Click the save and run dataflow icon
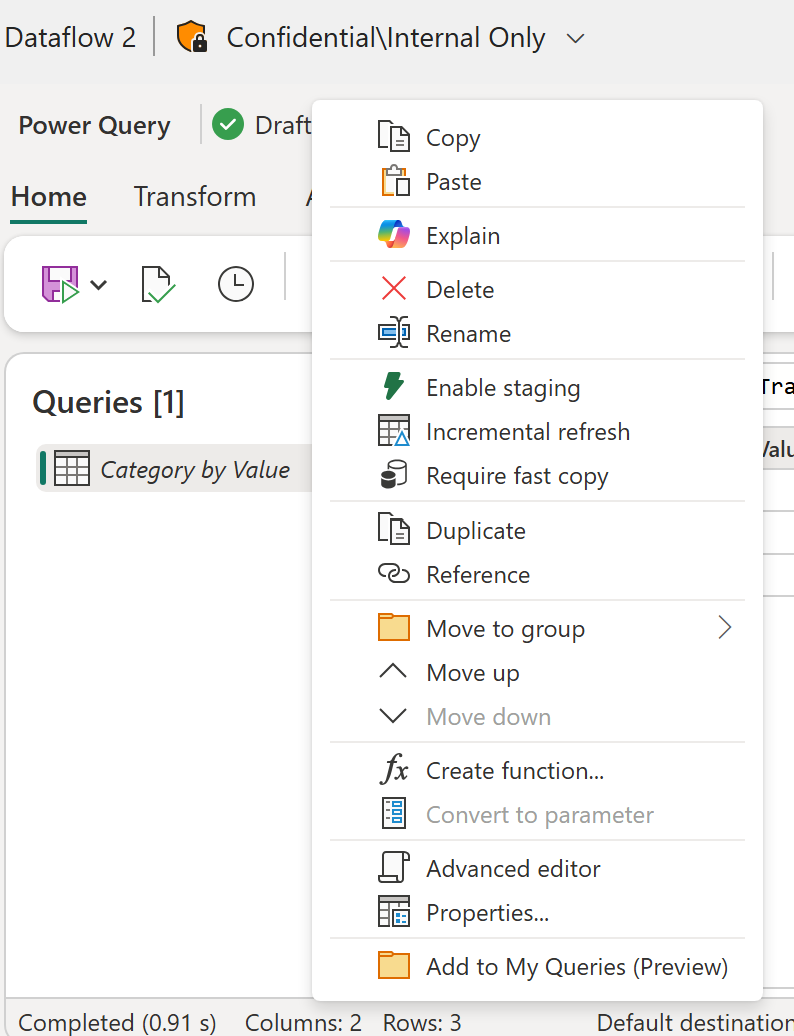The image size is (794, 1036). point(60,284)
